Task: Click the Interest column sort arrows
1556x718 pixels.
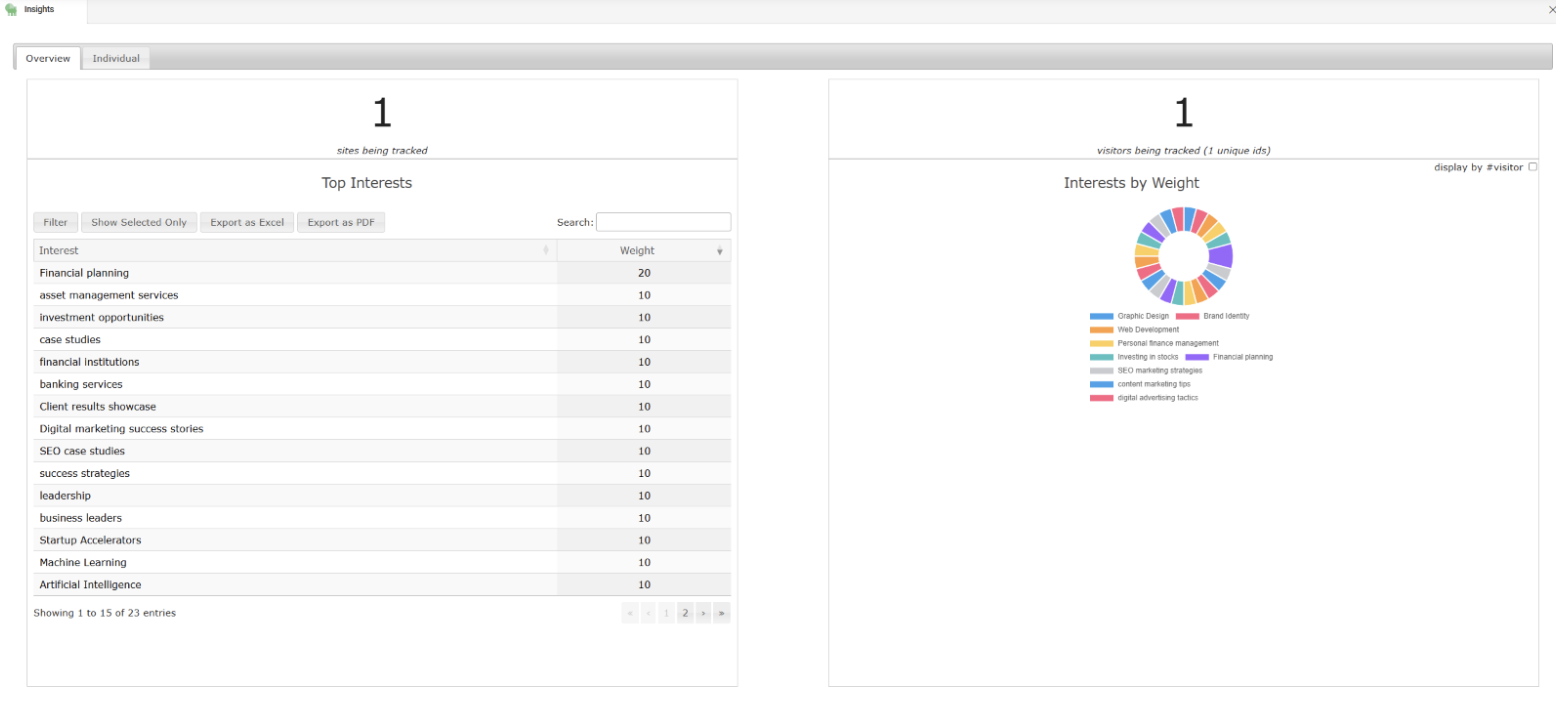Action: (x=545, y=250)
